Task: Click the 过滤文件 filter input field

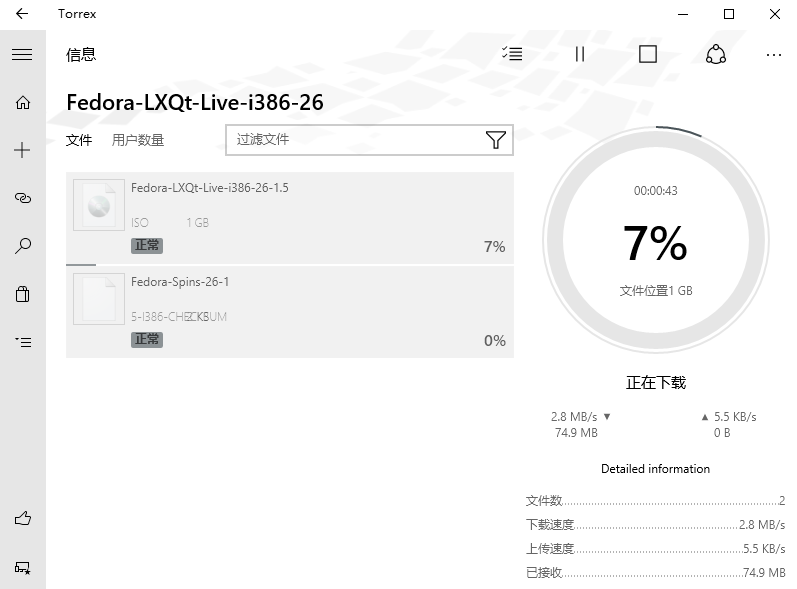Action: click(355, 140)
